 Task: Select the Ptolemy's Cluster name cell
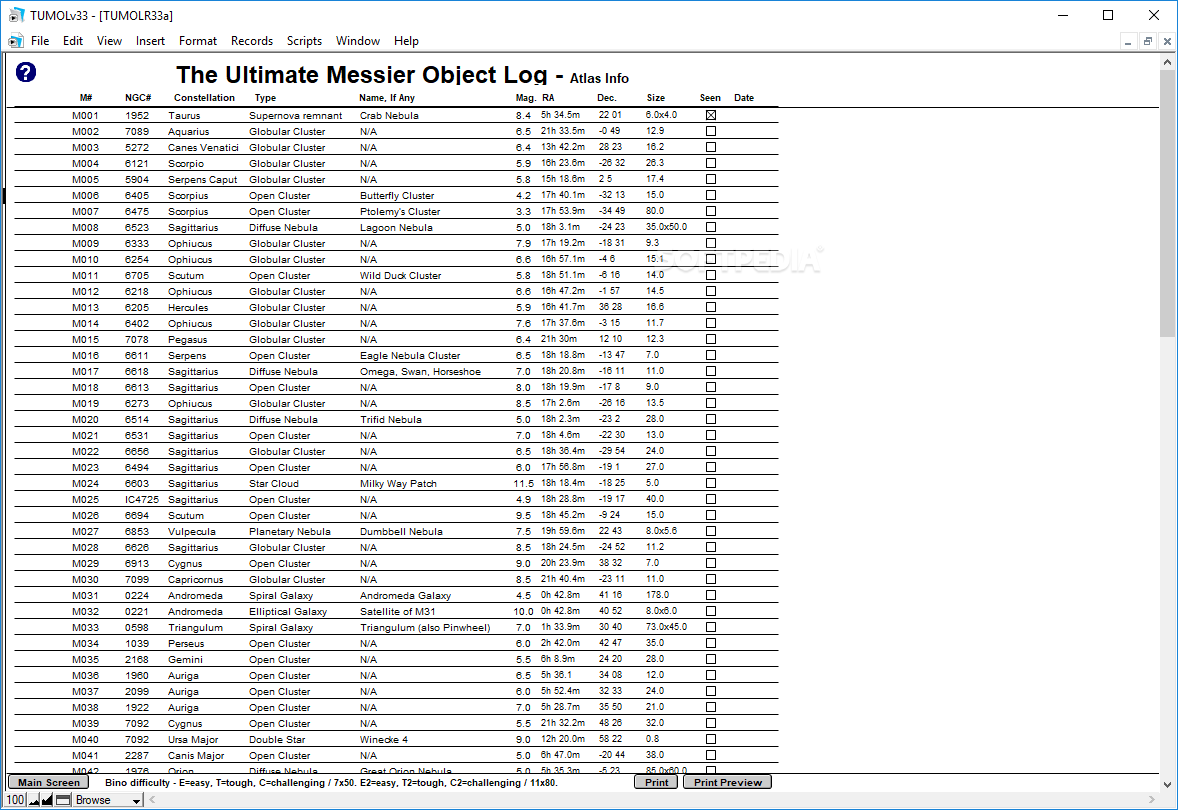click(x=400, y=211)
